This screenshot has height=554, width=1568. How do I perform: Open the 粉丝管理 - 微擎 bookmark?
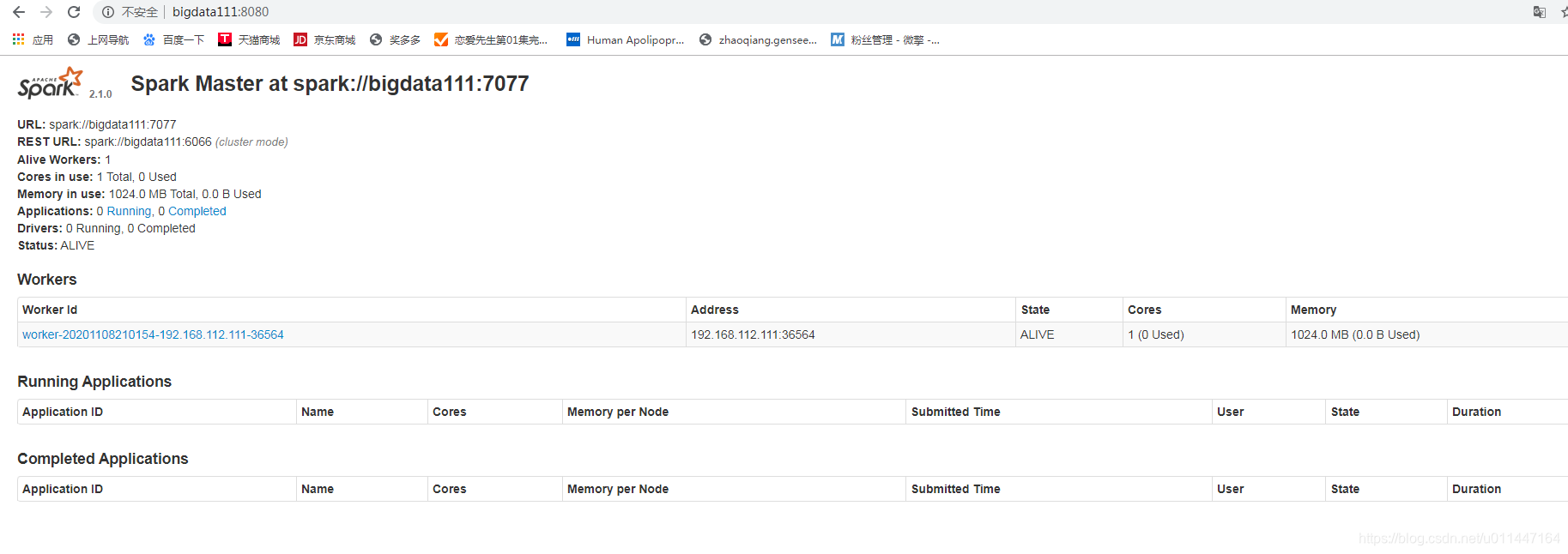886,39
